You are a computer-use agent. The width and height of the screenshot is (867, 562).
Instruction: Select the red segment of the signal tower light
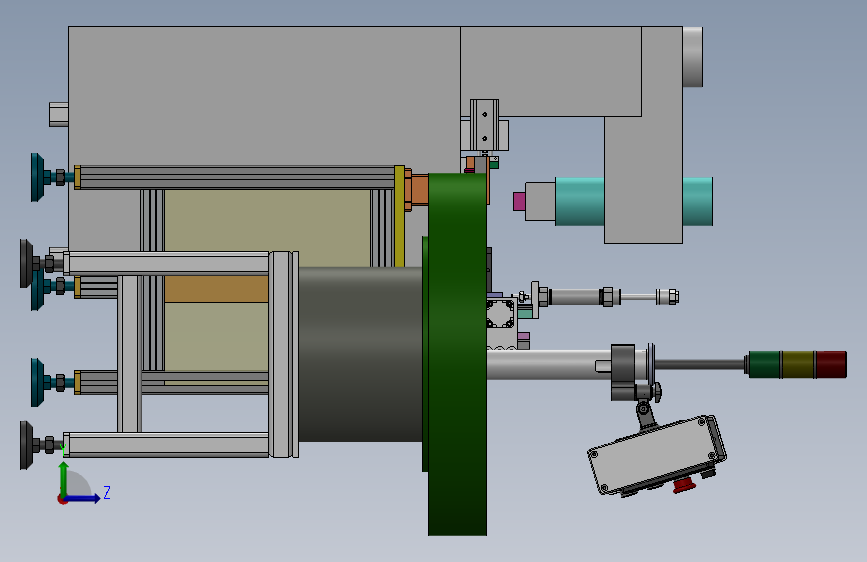tap(831, 365)
